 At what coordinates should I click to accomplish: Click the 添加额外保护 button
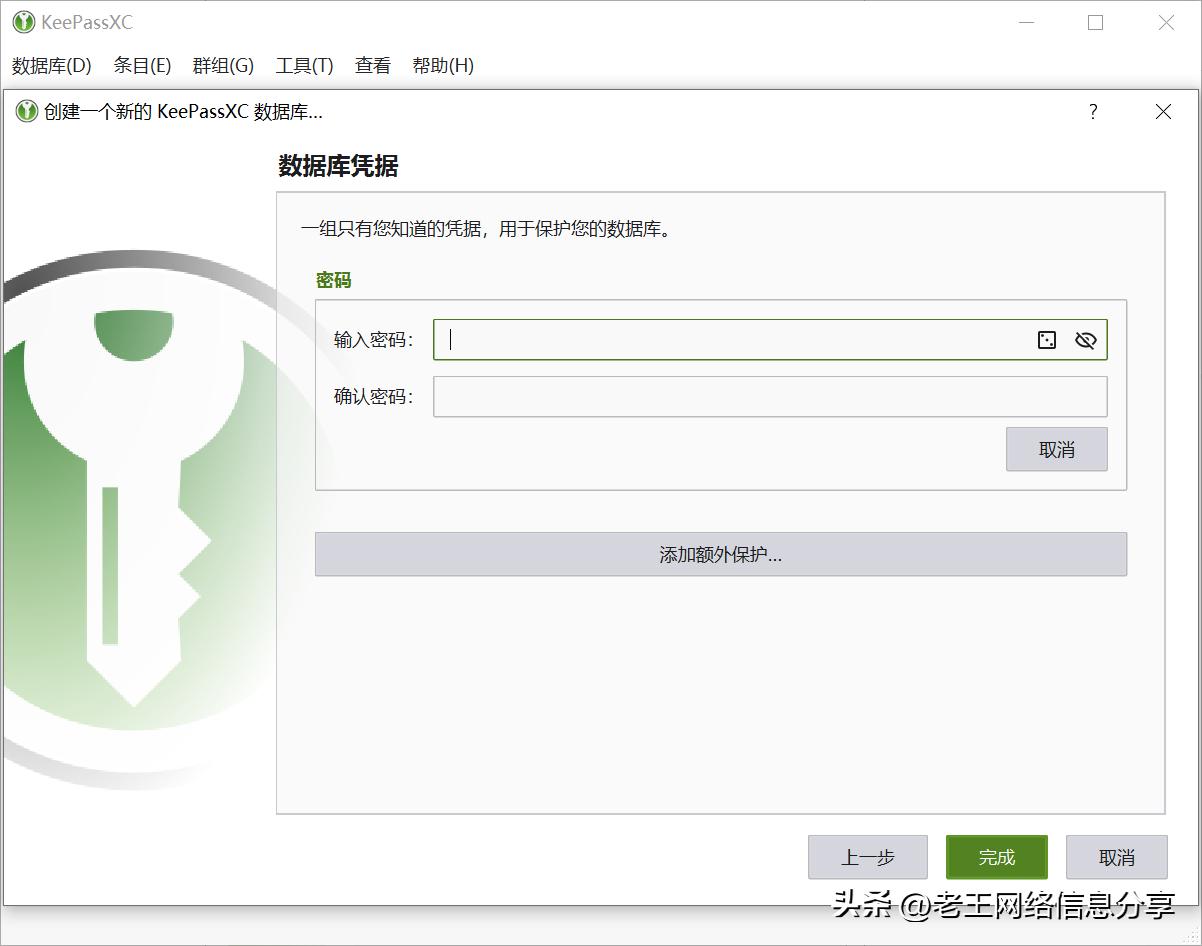[721, 554]
